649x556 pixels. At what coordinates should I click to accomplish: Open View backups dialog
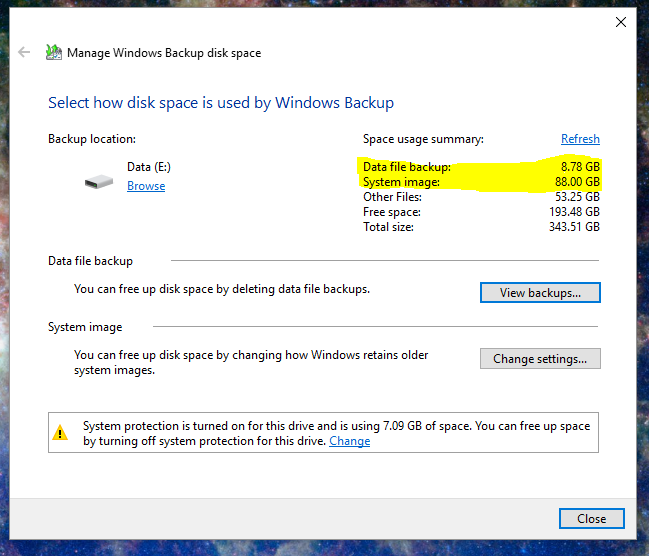[x=540, y=293]
